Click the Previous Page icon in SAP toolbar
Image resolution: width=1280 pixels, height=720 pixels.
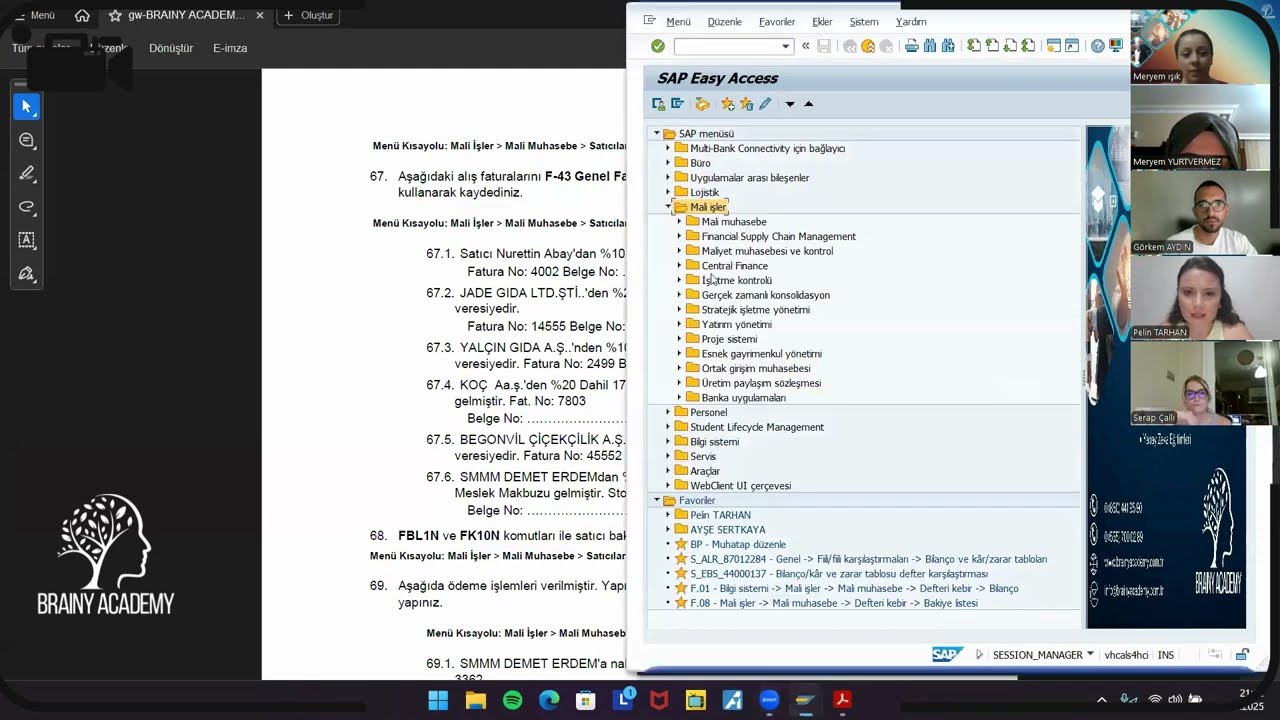coord(992,46)
